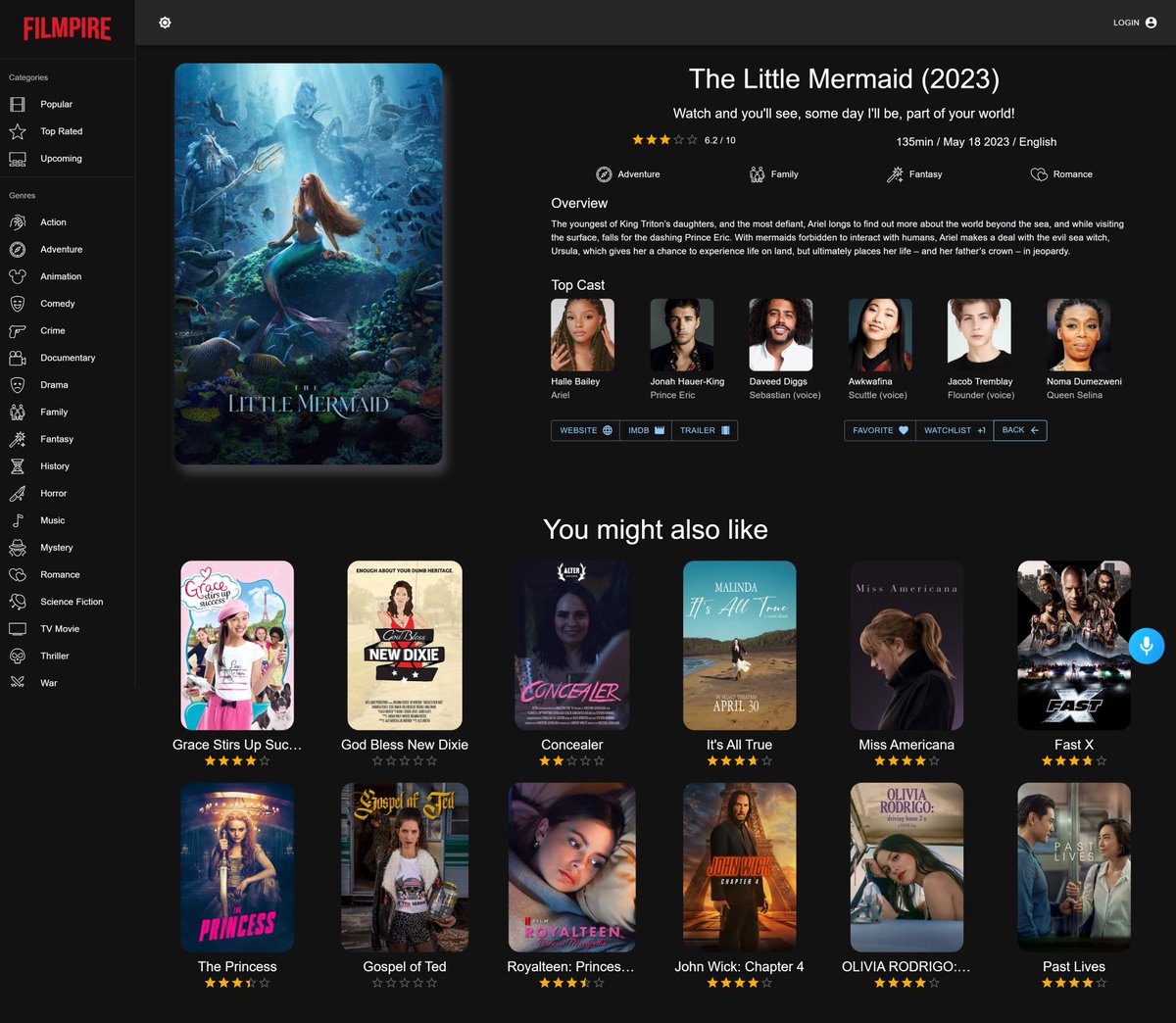Add movie to WATCHLIST

pyautogui.click(x=955, y=430)
